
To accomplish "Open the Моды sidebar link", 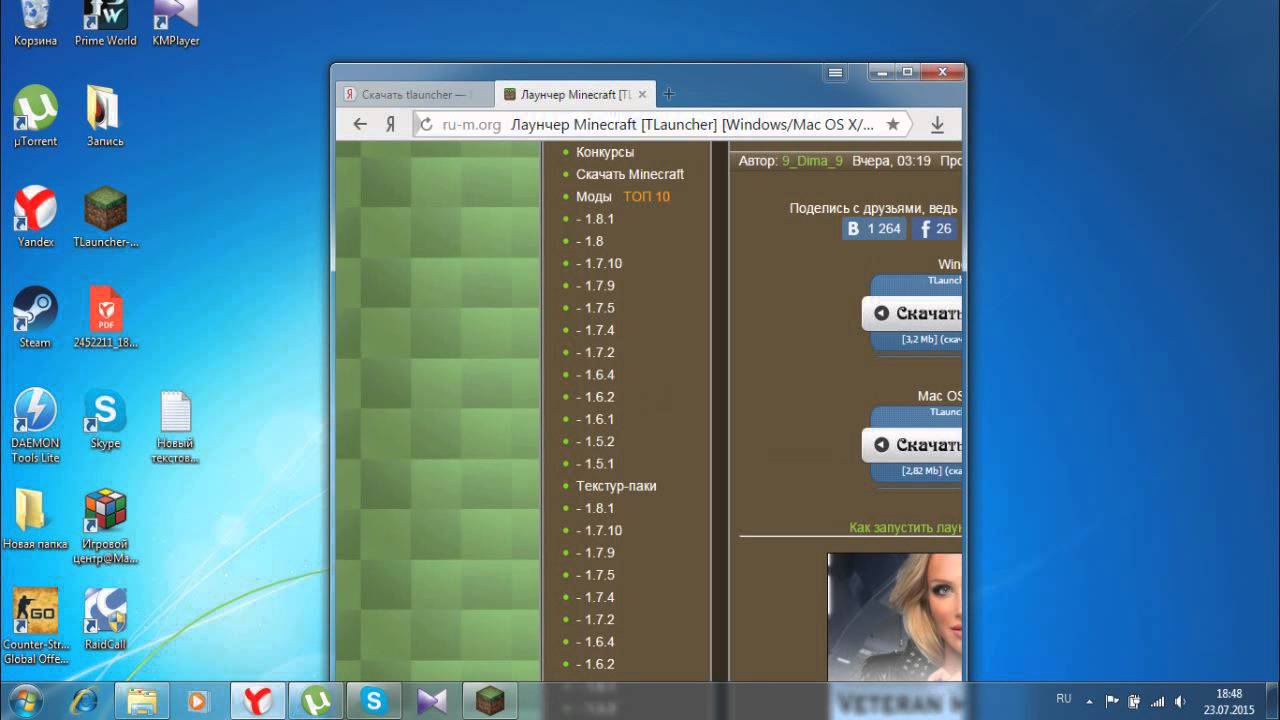I will click(x=593, y=197).
